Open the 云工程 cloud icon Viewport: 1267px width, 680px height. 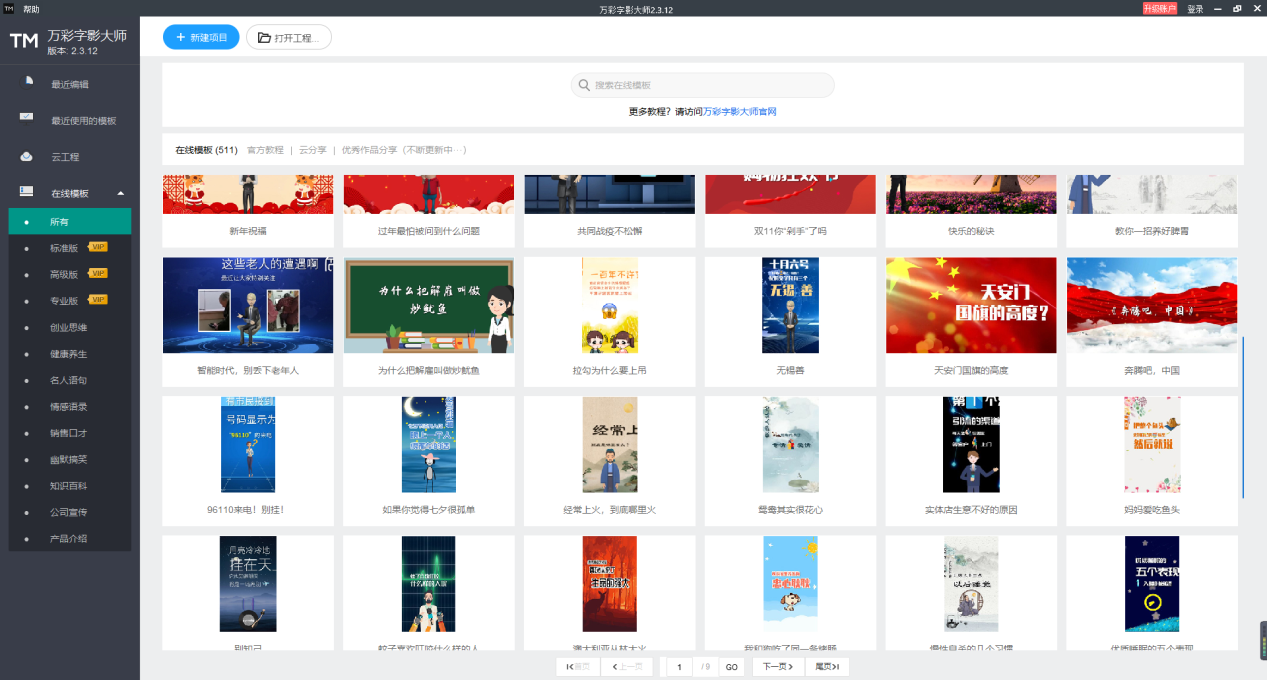pyautogui.click(x=27, y=156)
